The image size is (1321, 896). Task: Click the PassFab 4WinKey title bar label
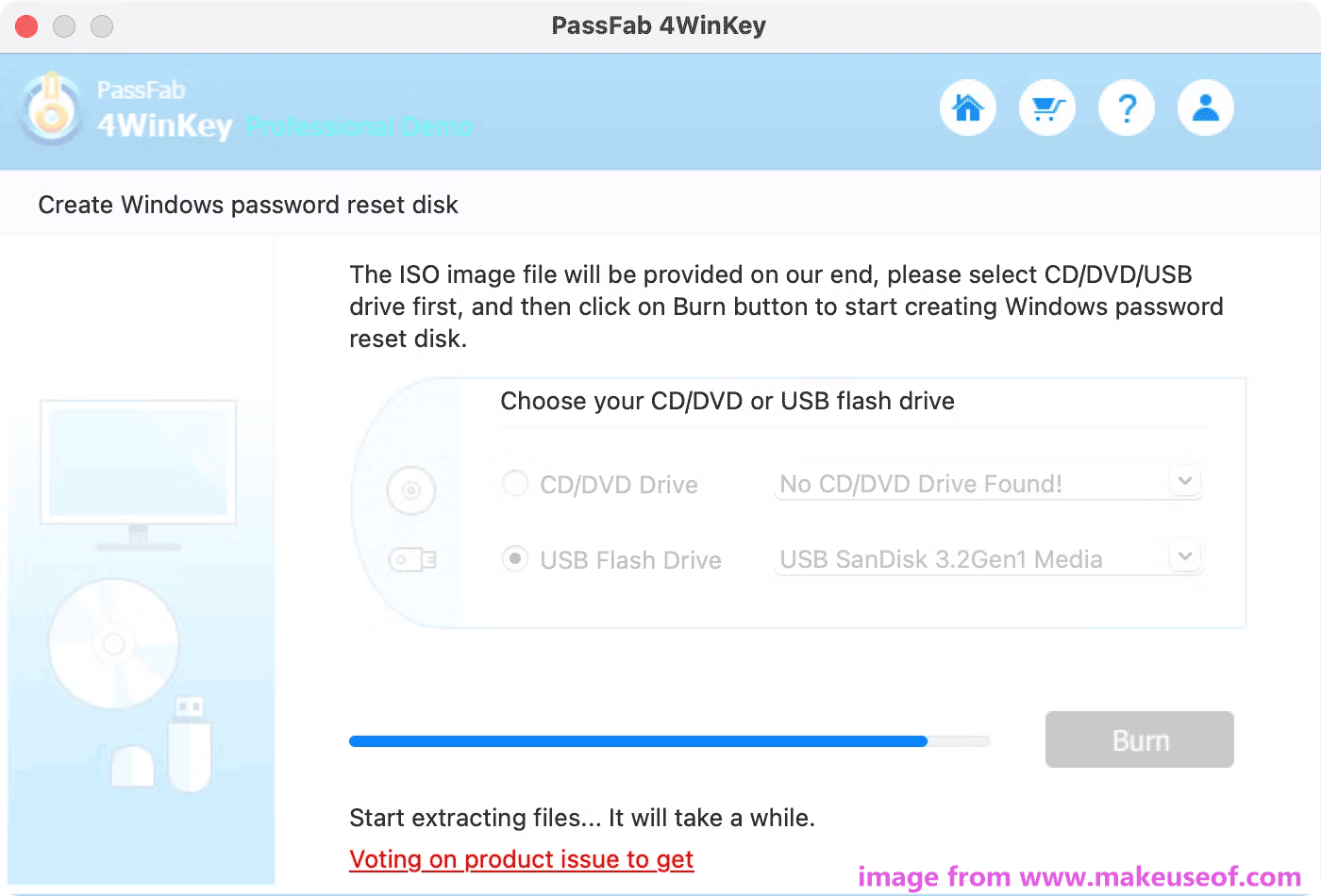[x=659, y=25]
